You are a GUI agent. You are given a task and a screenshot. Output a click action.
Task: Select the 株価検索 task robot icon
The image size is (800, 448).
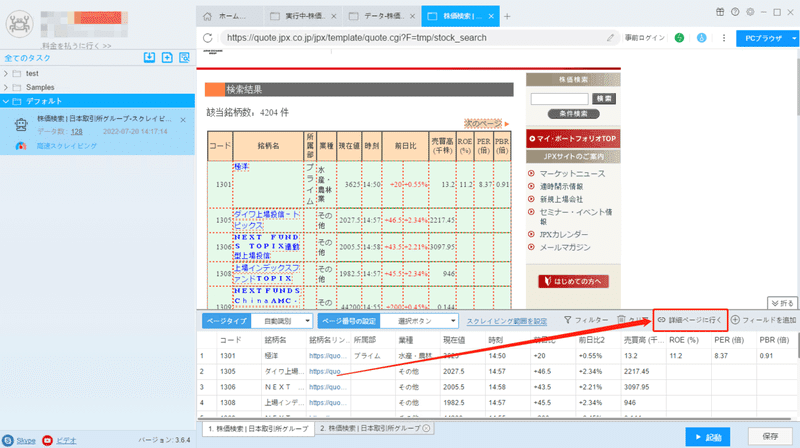pyautogui.click(x=21, y=125)
